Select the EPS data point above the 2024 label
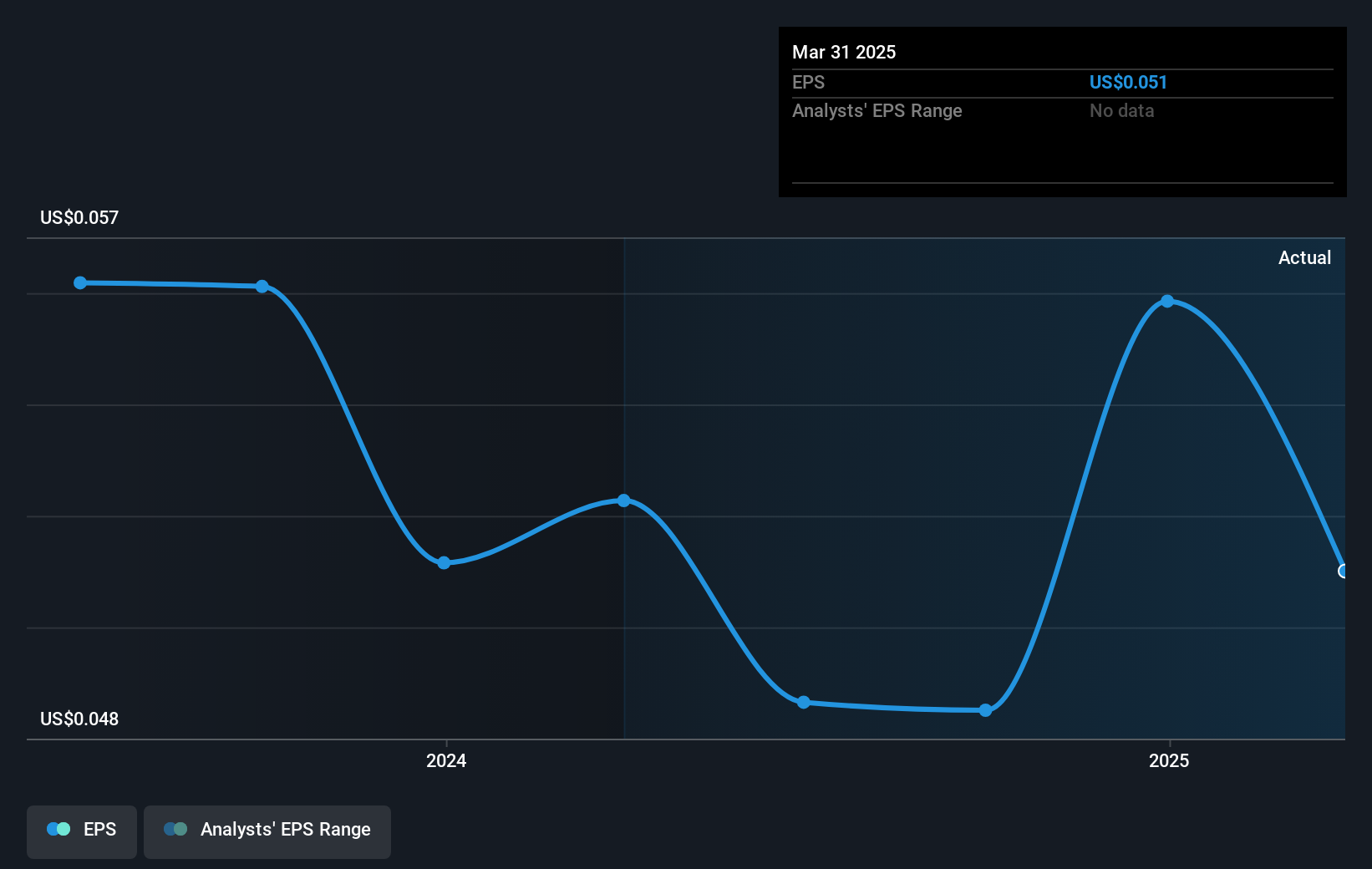The width and height of the screenshot is (1372, 869). [x=444, y=563]
